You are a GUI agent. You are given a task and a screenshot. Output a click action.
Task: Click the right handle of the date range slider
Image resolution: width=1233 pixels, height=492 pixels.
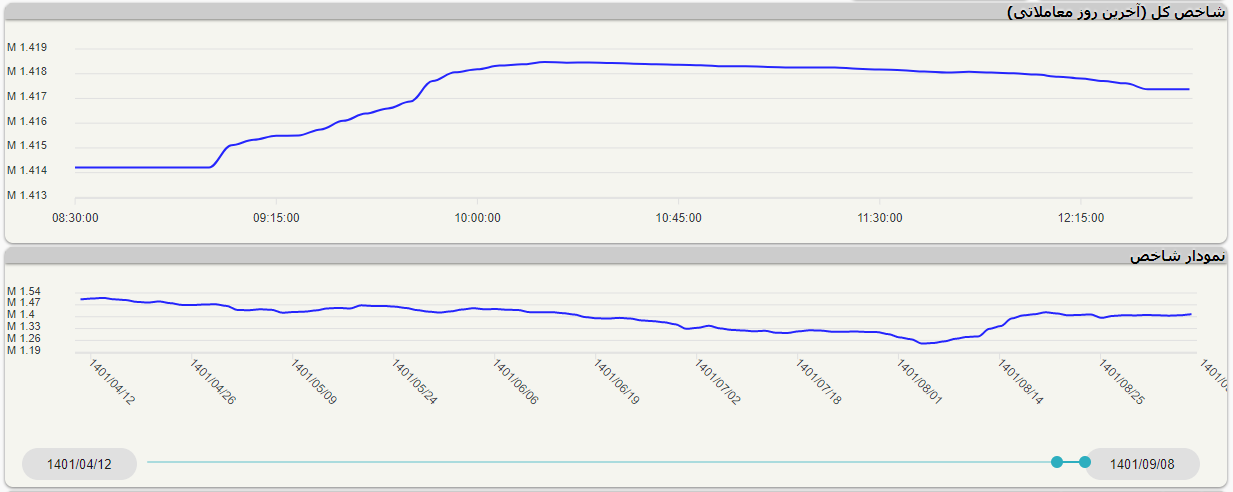click(1085, 462)
